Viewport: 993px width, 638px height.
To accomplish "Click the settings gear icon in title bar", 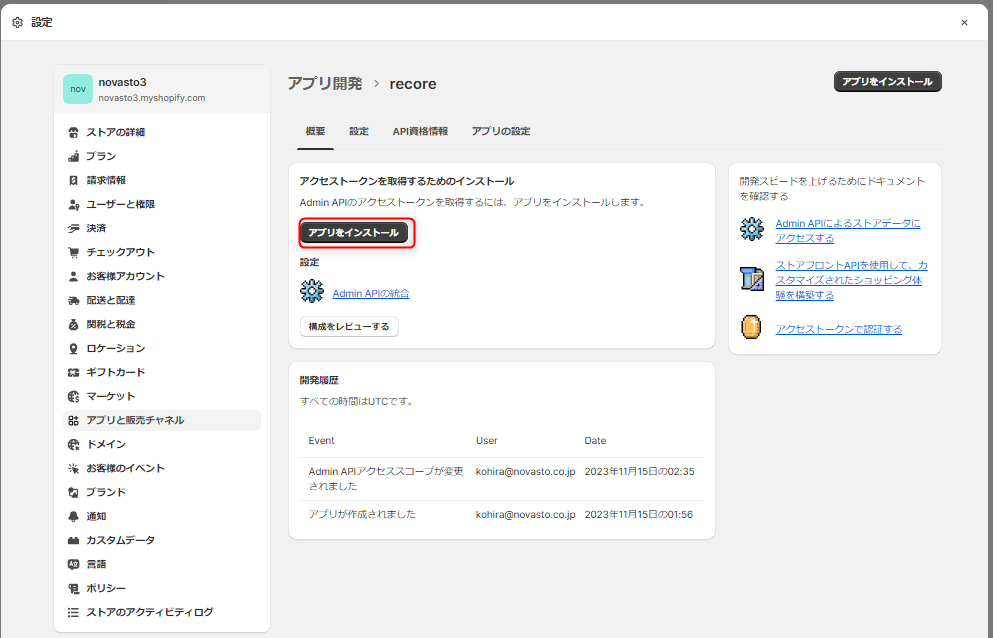I will (x=18, y=22).
